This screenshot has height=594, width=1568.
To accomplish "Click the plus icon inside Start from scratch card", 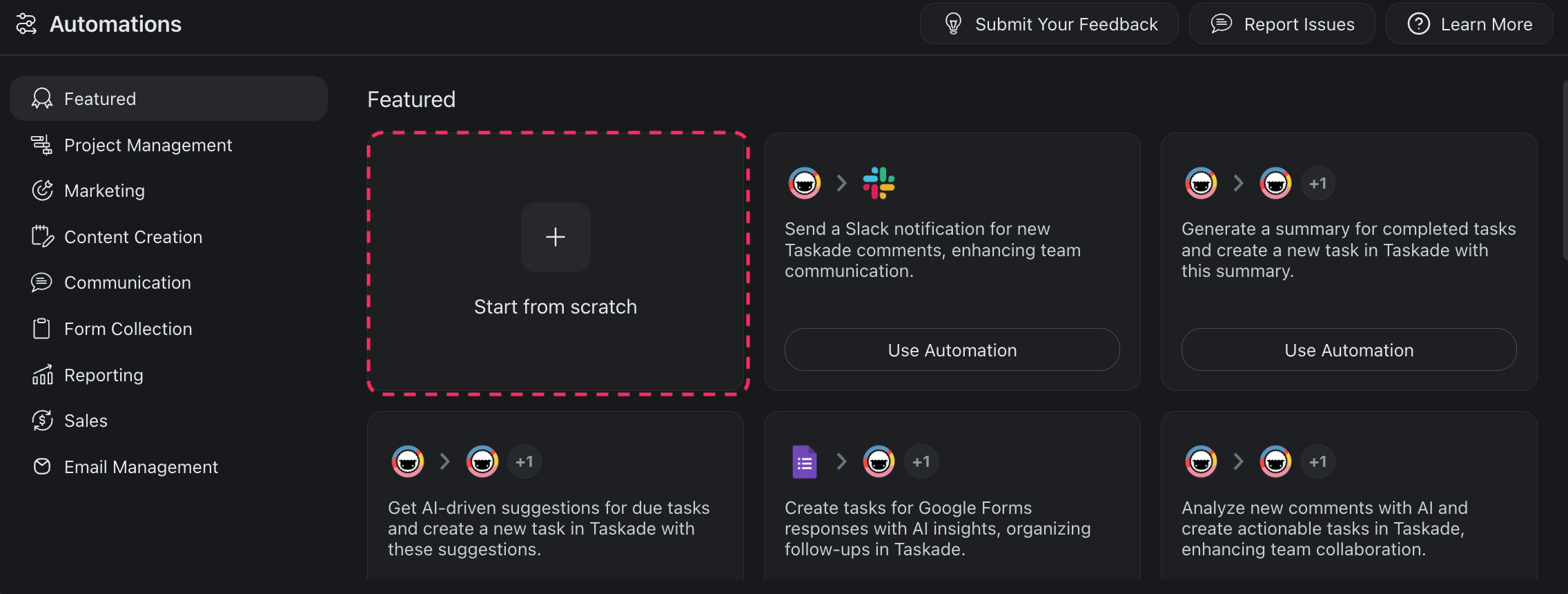I will pos(555,237).
